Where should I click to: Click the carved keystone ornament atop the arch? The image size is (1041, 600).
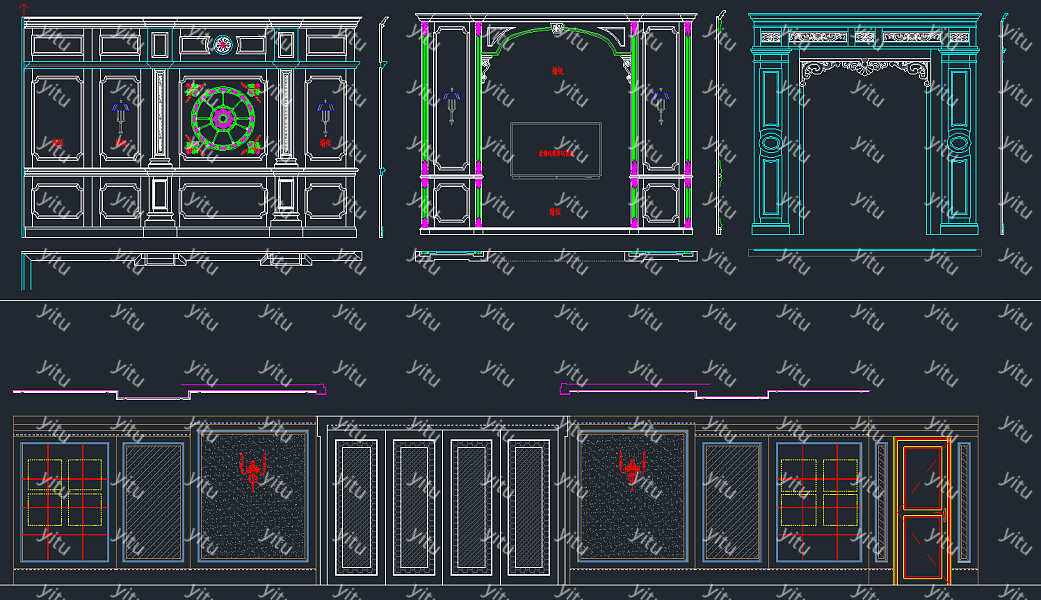[x=558, y=29]
